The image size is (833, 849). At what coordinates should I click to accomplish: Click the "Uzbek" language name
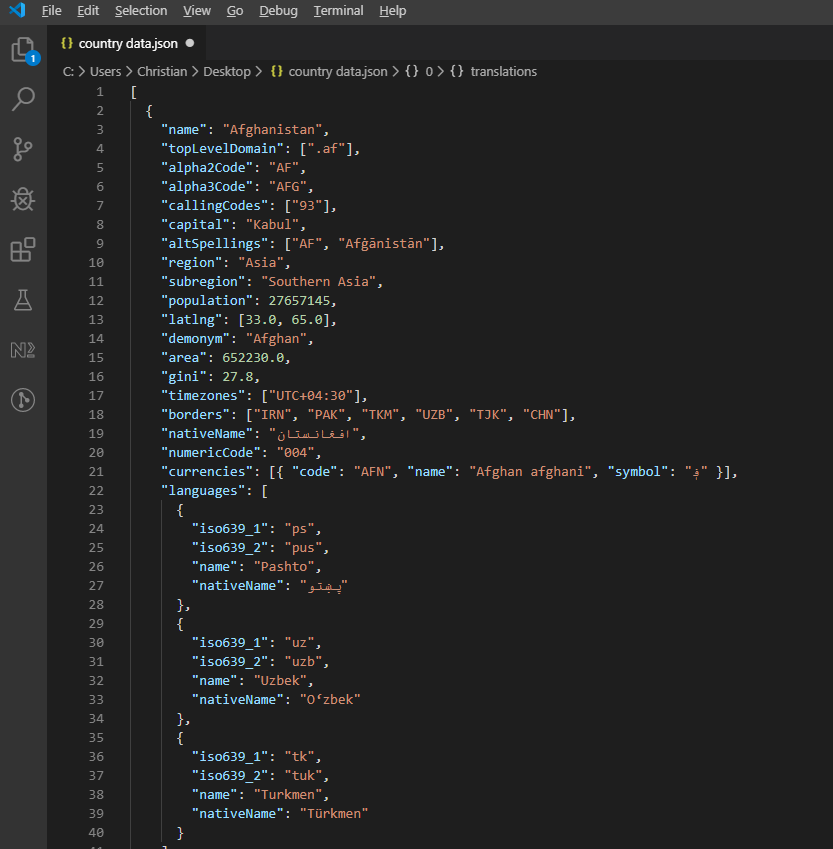280,681
